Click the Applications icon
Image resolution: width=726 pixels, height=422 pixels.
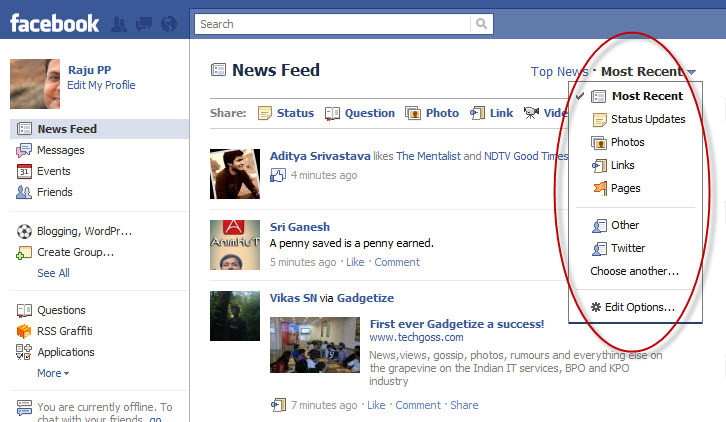(x=24, y=352)
